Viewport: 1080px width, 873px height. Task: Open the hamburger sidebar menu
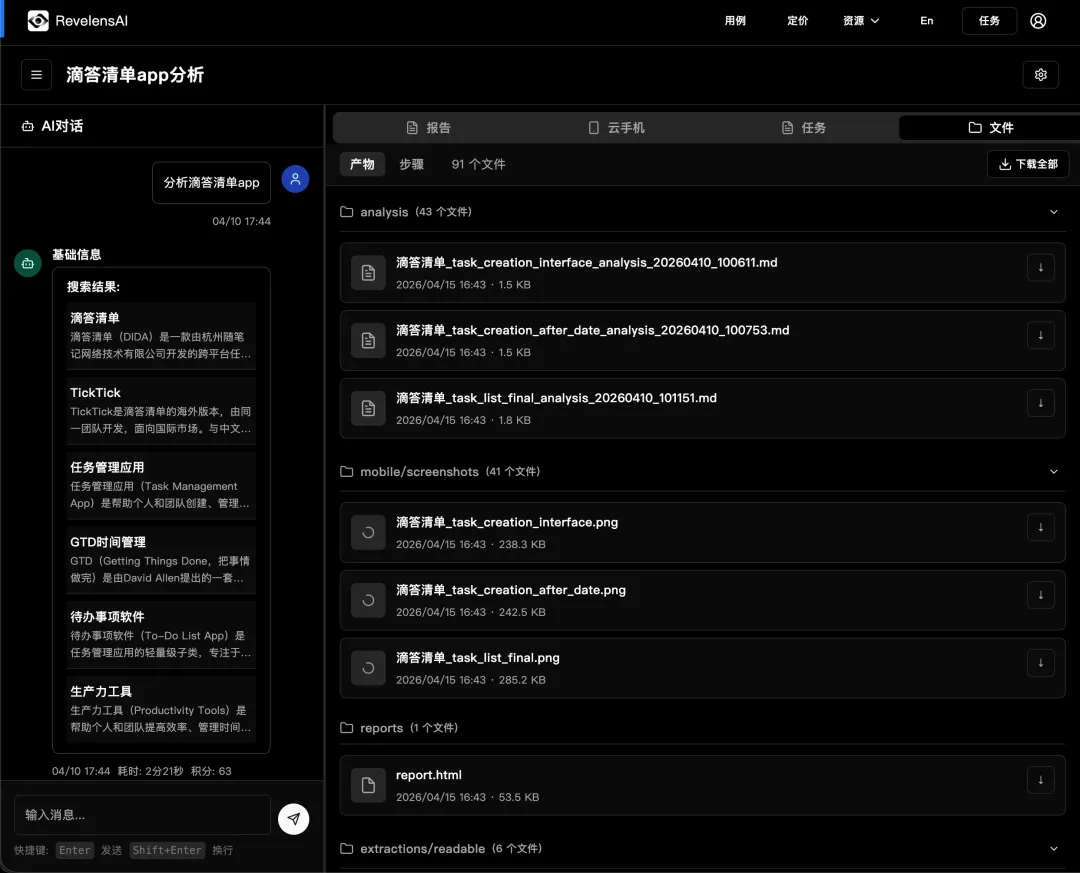click(37, 74)
